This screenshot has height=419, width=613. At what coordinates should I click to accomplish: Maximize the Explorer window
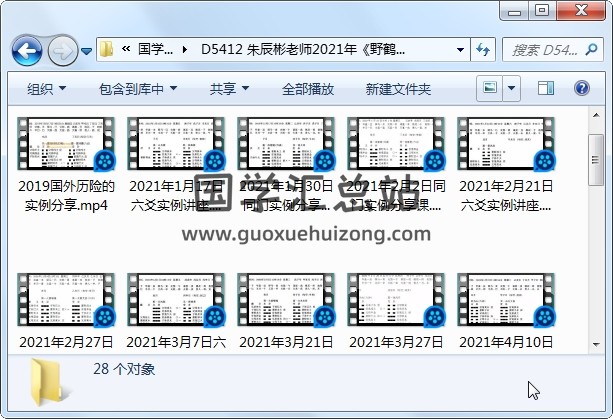click(x=542, y=11)
